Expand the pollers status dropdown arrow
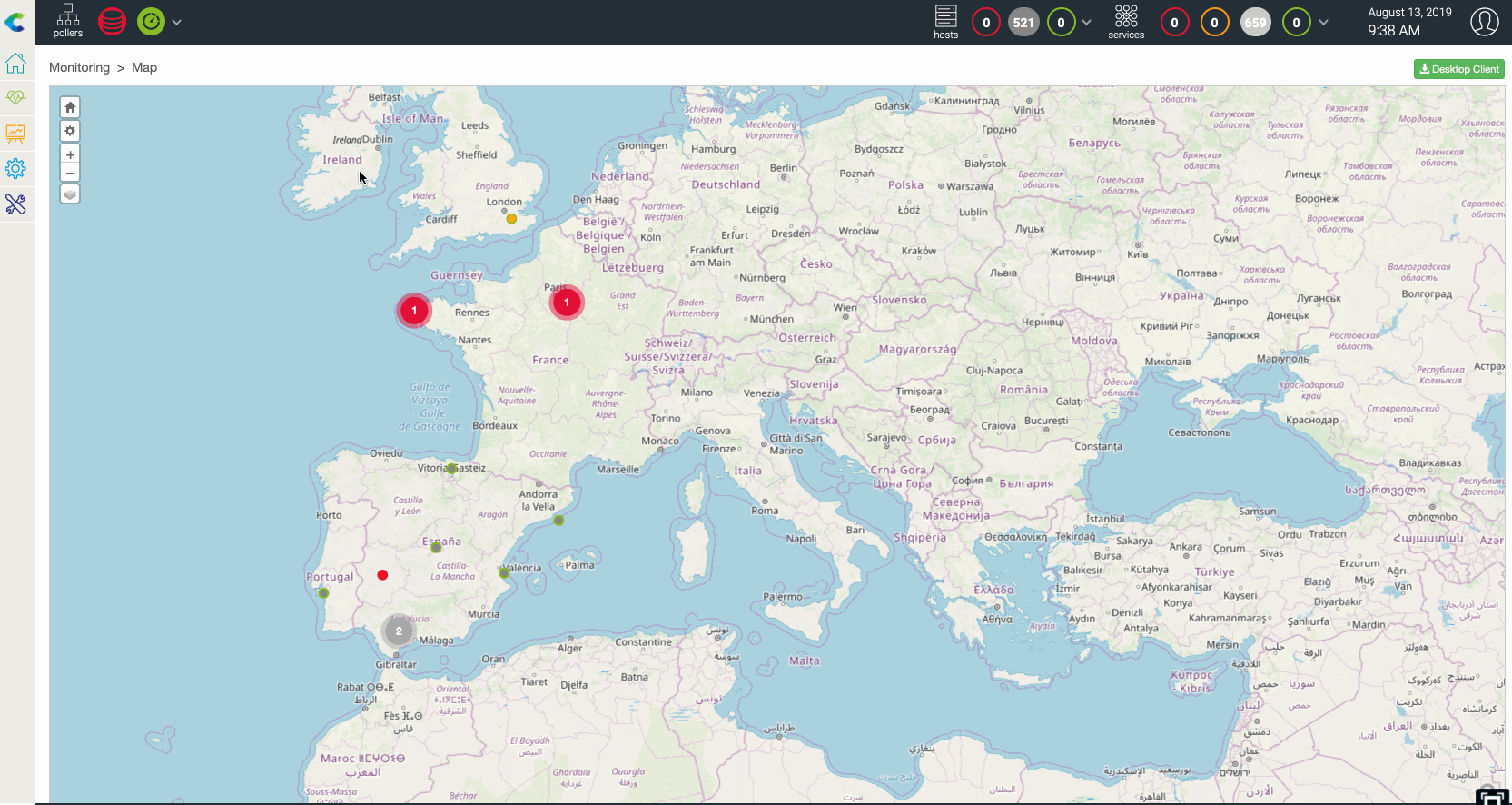This screenshot has width=1512, height=805. tap(177, 22)
